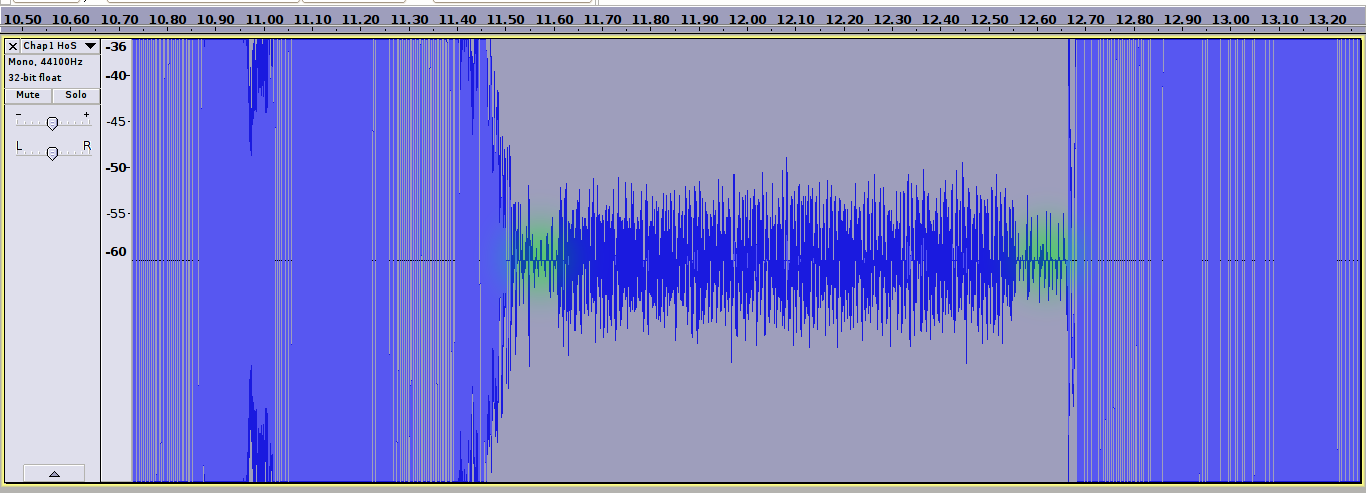Click the 12.00 mark on the timeline ruler

tap(747, 20)
